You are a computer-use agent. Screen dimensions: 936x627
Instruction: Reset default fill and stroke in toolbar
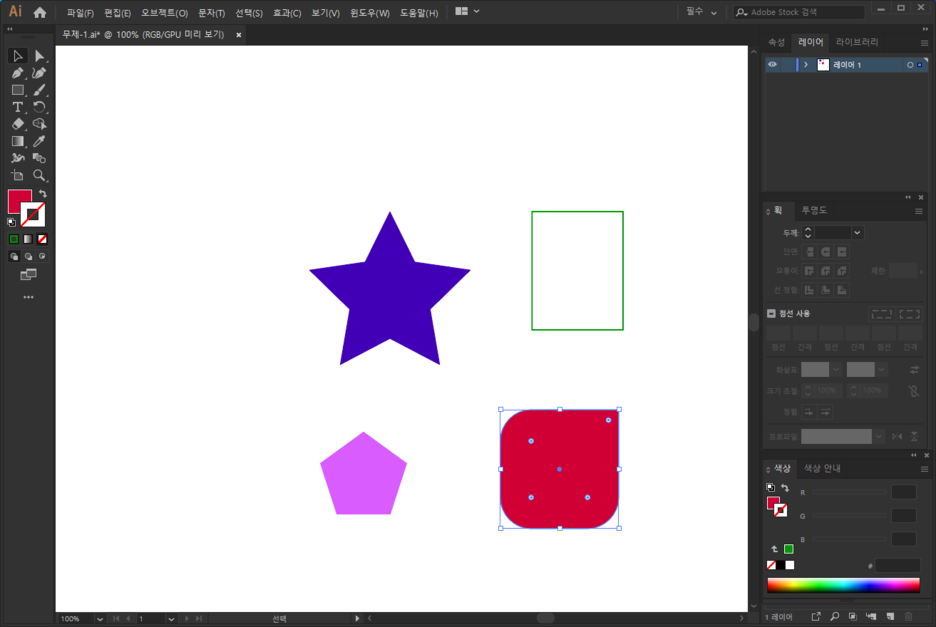12,222
